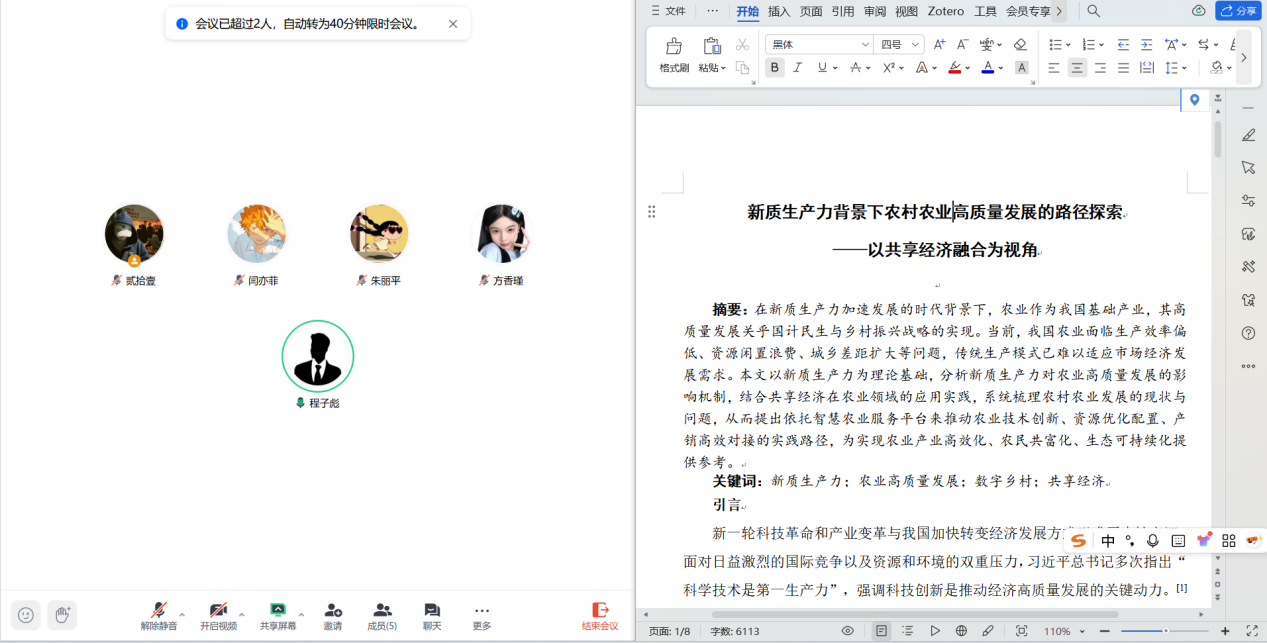Click the clear formatting eraser icon
The width and height of the screenshot is (1267, 643).
click(x=1020, y=45)
